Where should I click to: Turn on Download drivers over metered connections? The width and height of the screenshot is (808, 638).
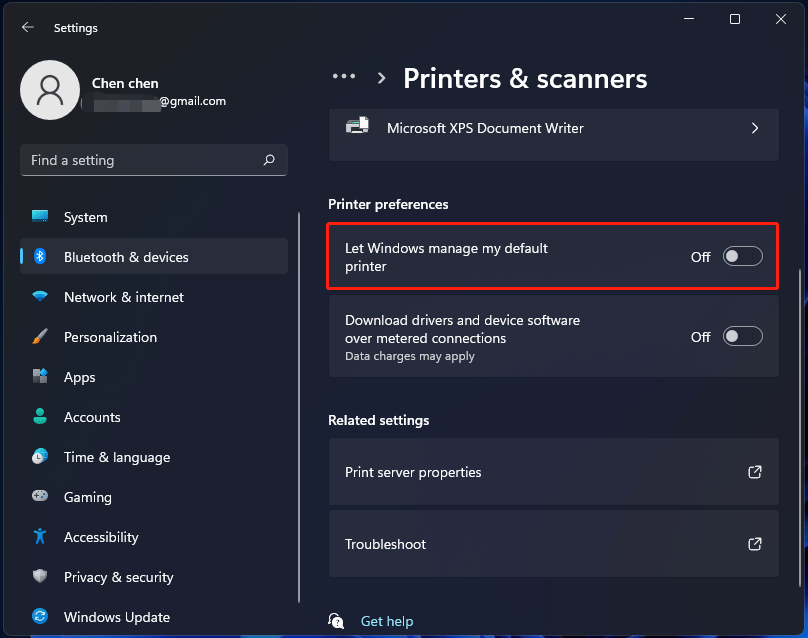pos(742,337)
